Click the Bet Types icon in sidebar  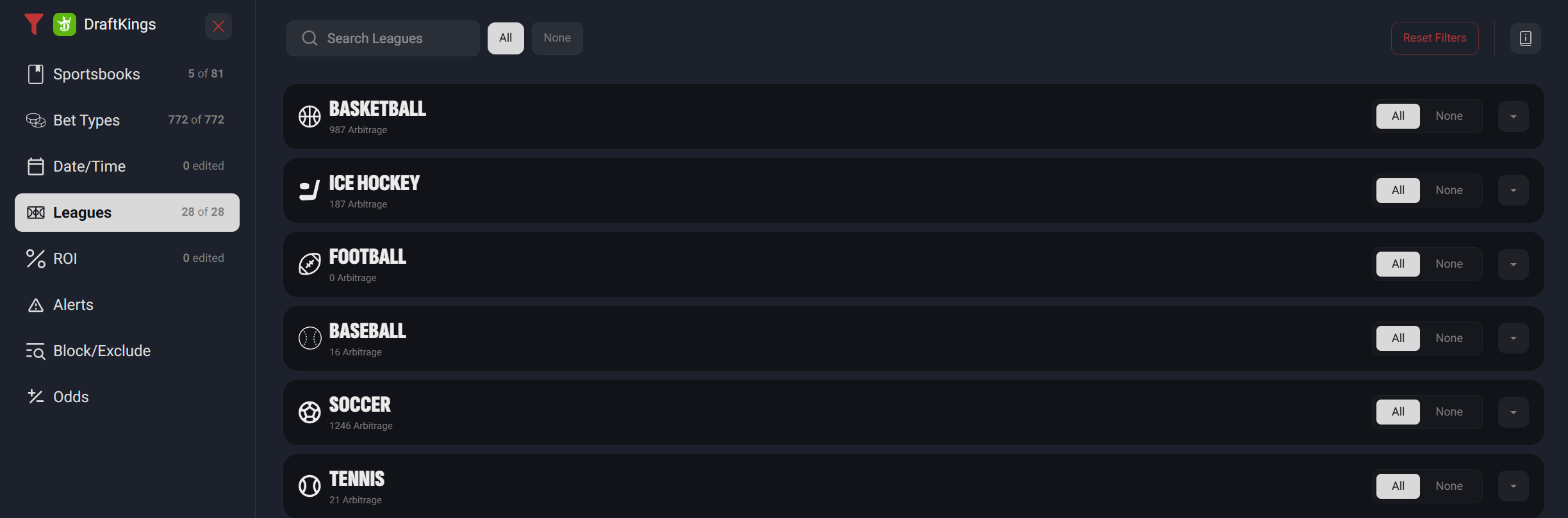pos(36,120)
